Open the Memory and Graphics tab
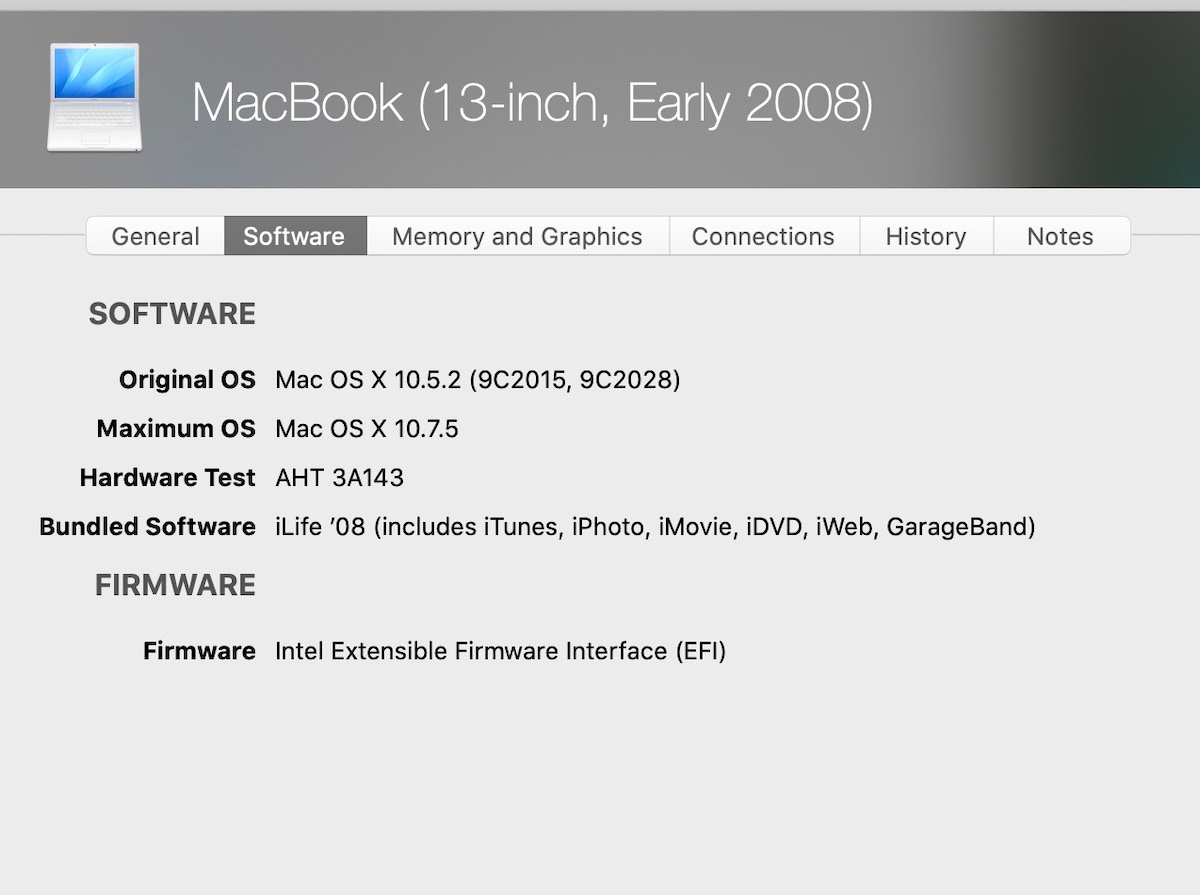Viewport: 1200px width, 895px height. [x=517, y=236]
